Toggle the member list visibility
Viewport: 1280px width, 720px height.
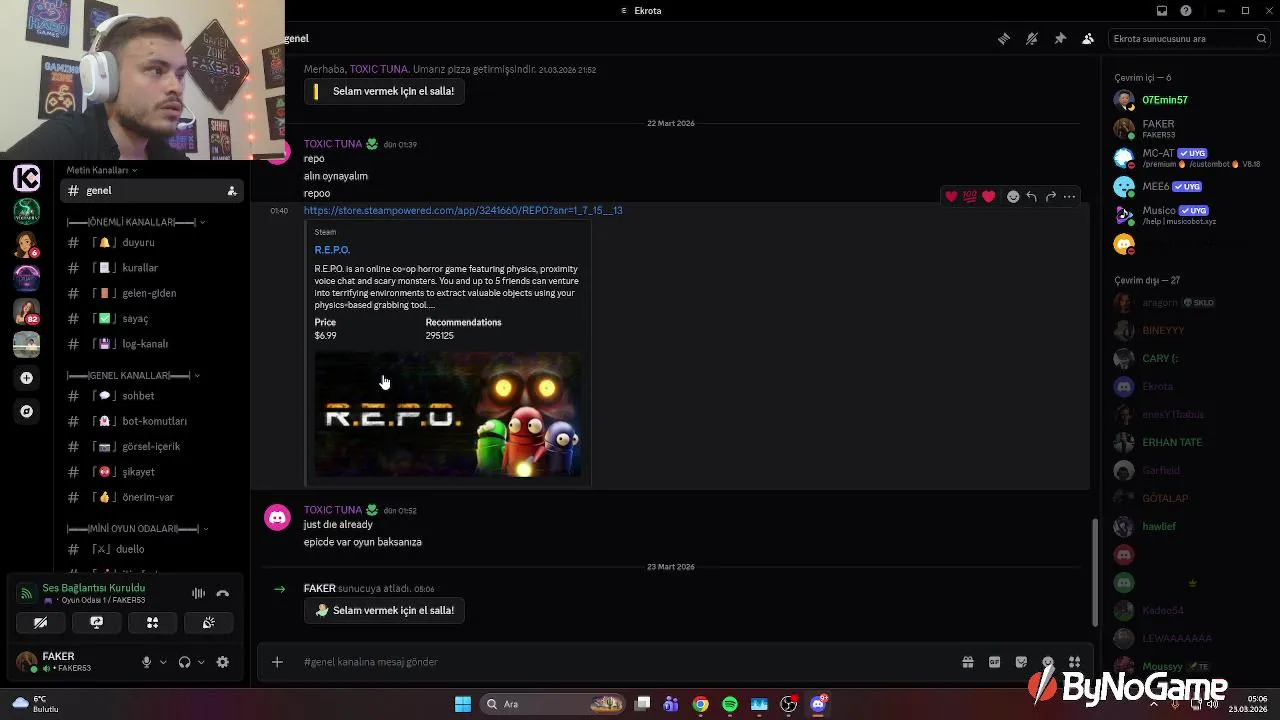(x=1088, y=39)
